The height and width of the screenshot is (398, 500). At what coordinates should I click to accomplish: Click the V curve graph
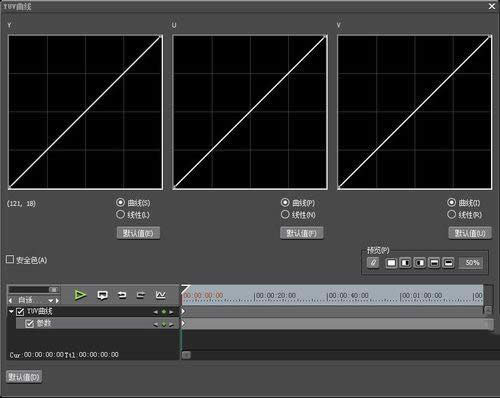coord(415,112)
